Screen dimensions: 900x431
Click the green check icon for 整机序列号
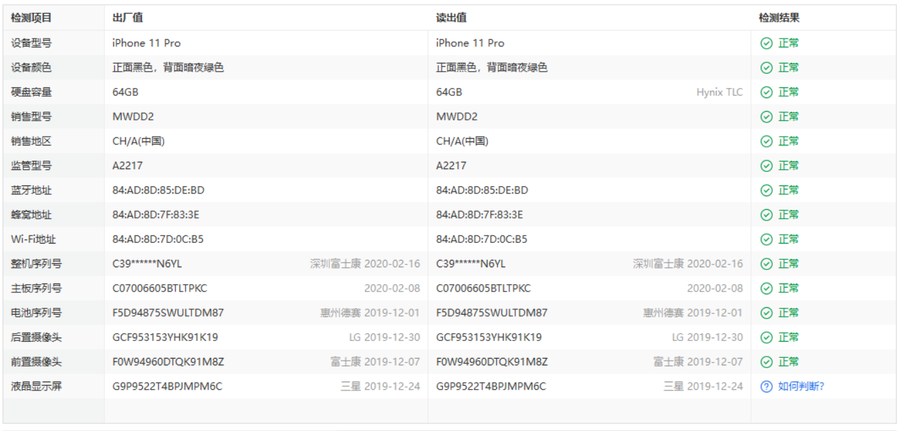766,264
